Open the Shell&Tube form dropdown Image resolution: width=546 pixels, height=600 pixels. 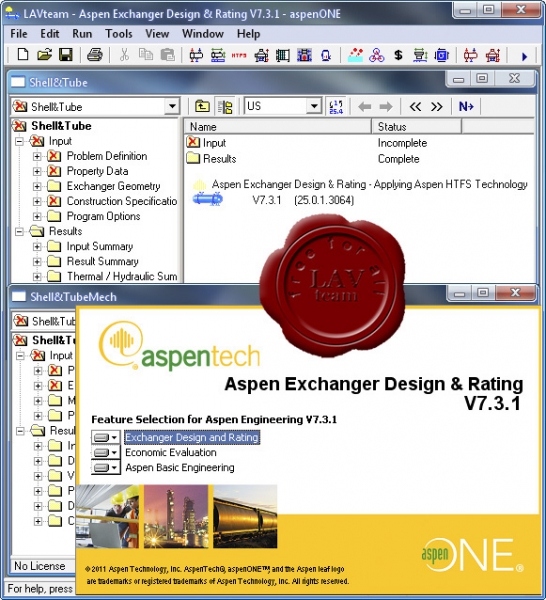[172, 106]
